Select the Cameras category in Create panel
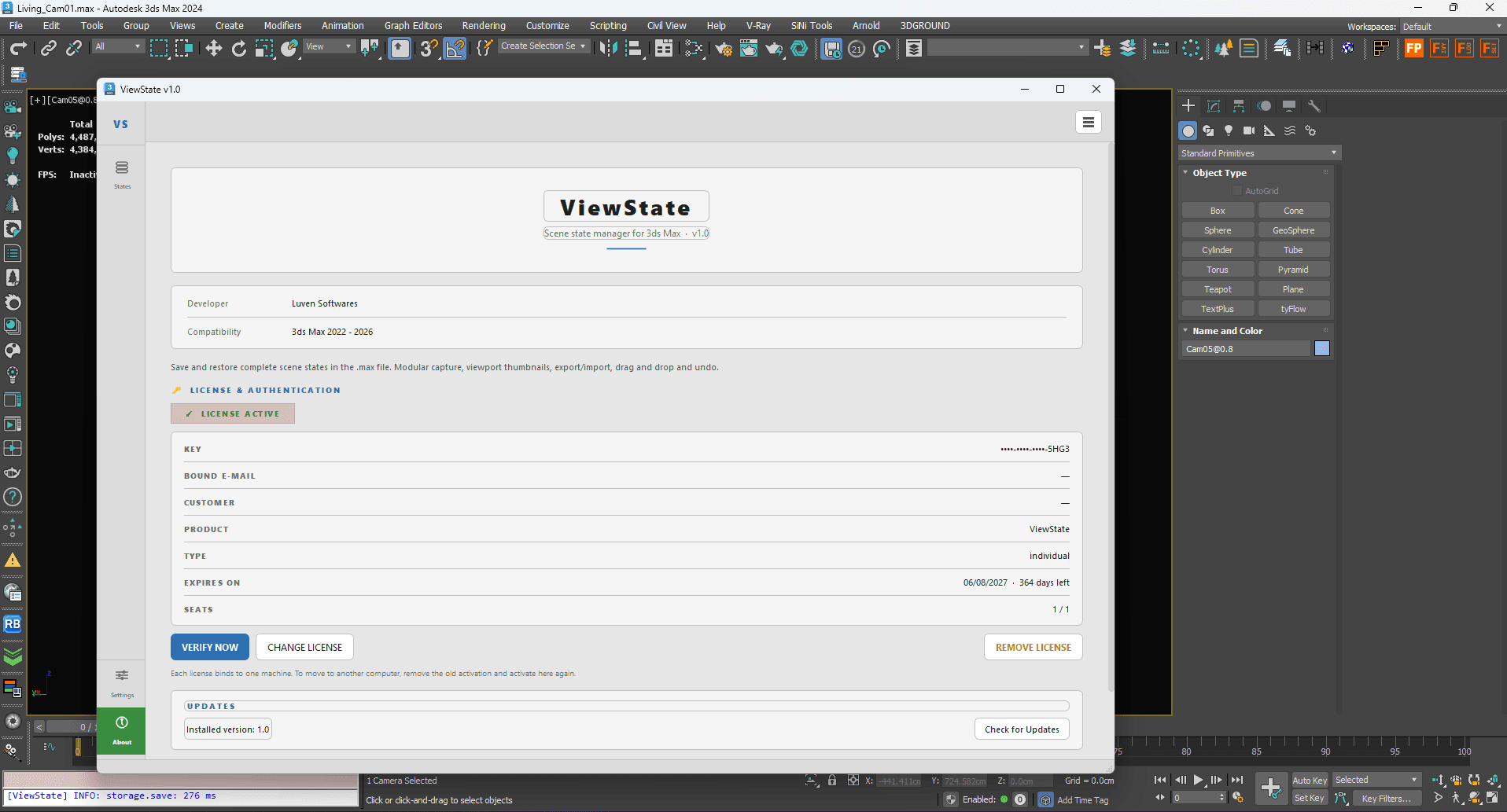1507x812 pixels. point(1249,130)
